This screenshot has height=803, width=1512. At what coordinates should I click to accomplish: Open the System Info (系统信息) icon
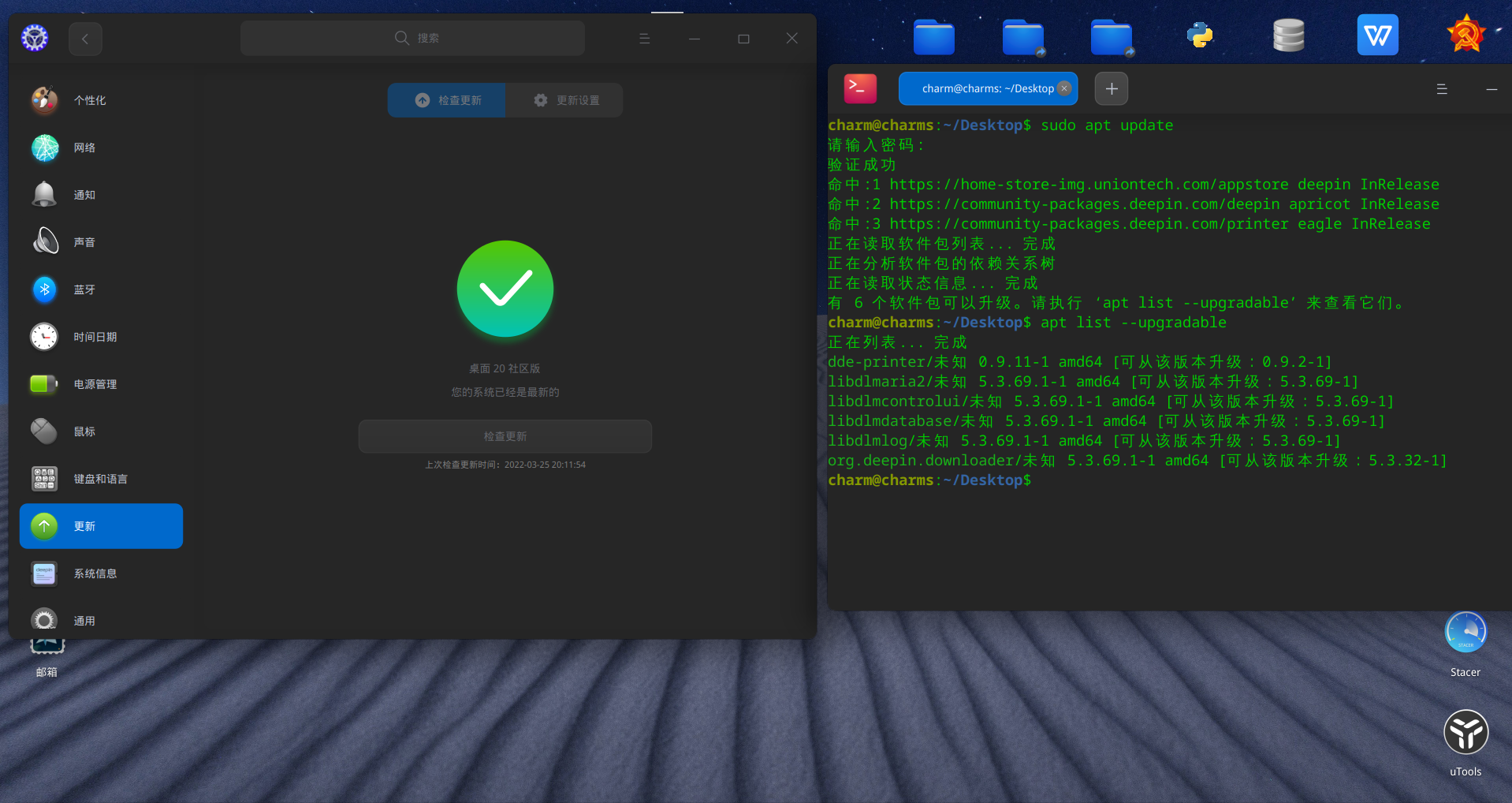click(x=44, y=573)
